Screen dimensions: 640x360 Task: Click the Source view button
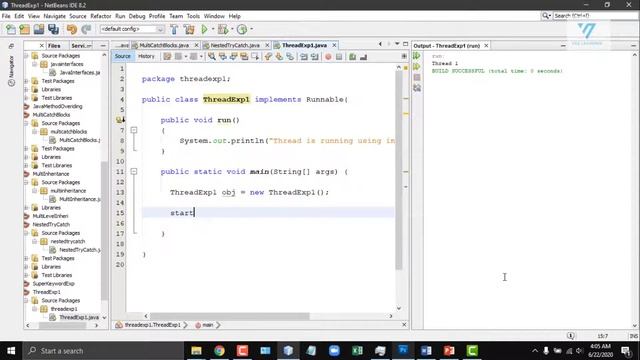coord(122,56)
